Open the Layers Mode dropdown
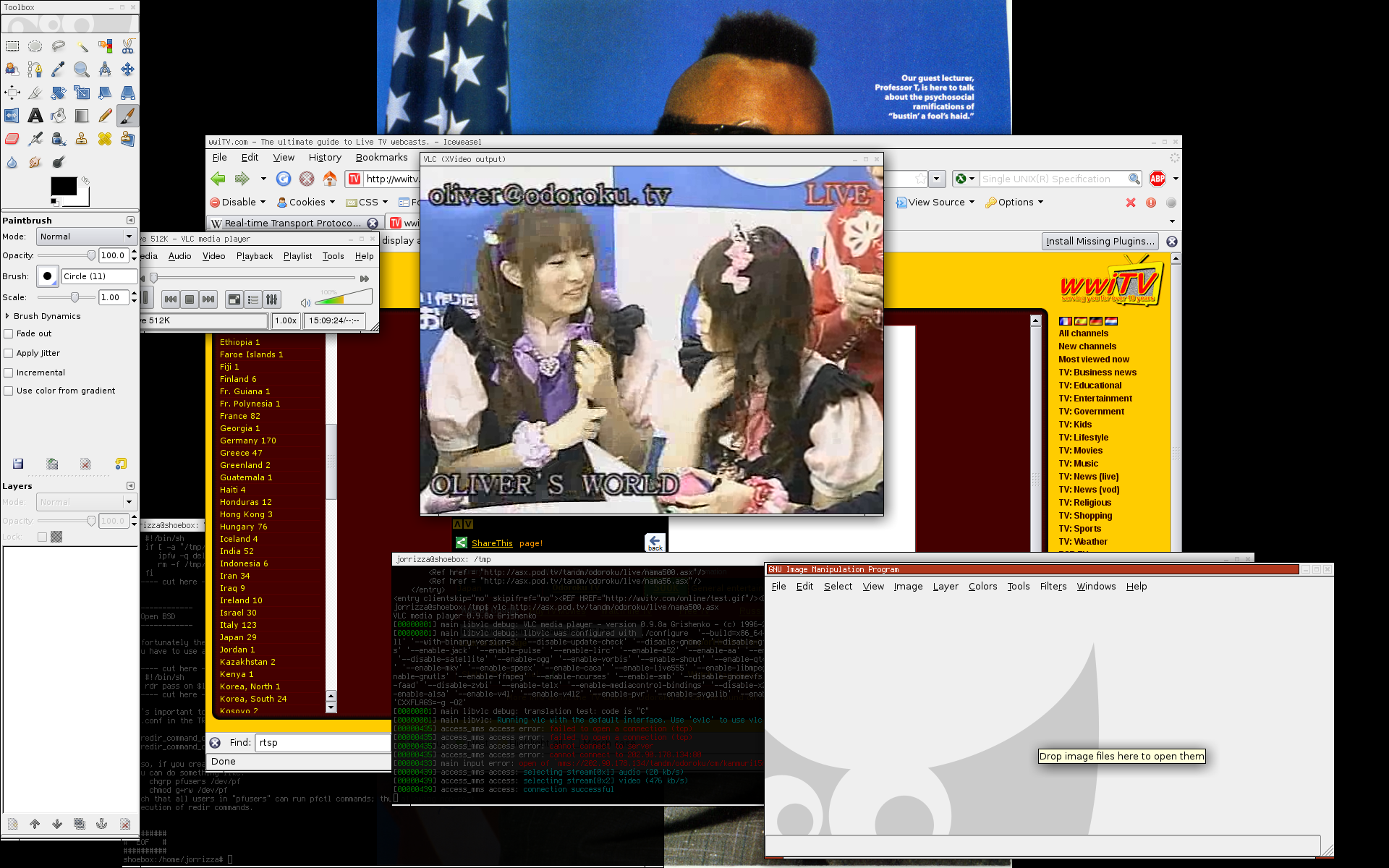The height and width of the screenshot is (868, 1389). [86, 502]
